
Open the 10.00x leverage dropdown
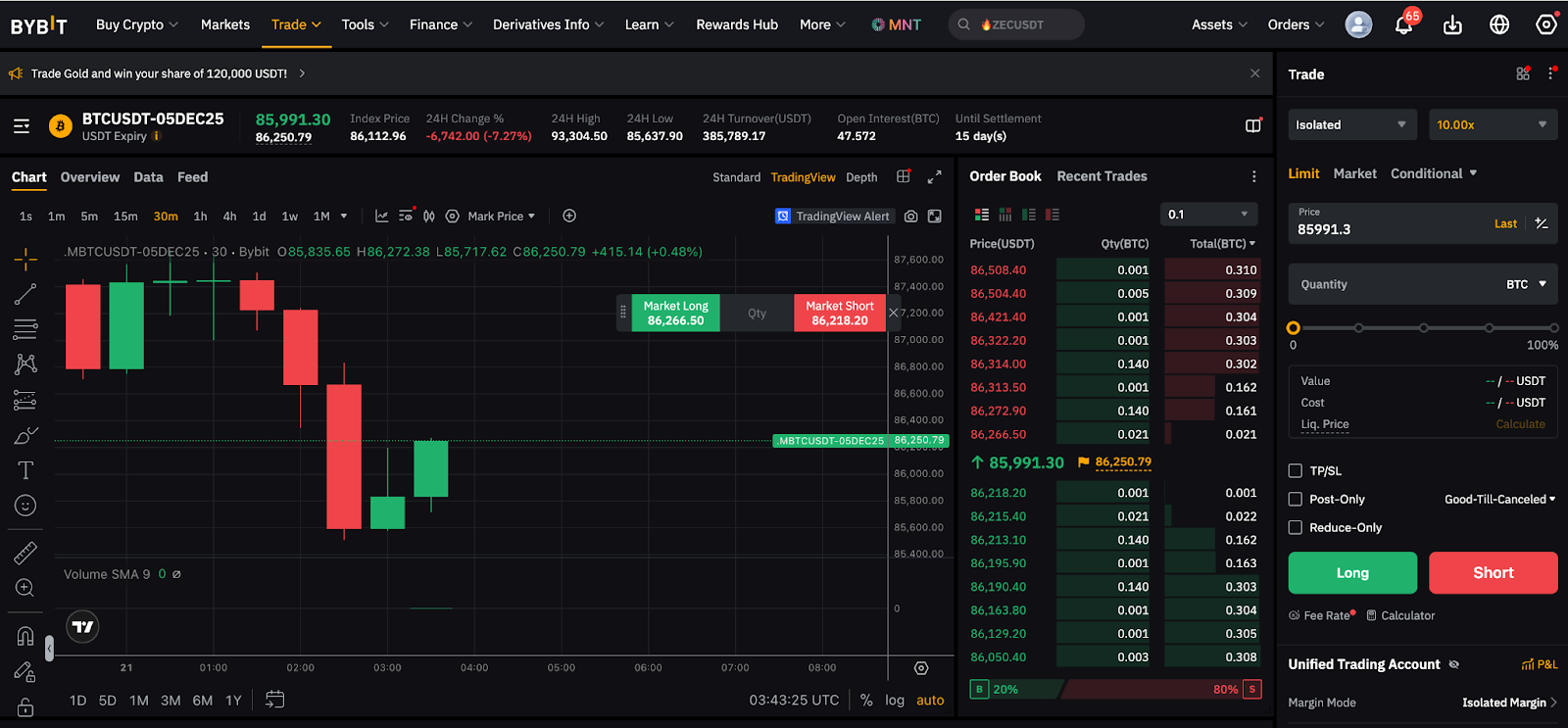click(1492, 125)
